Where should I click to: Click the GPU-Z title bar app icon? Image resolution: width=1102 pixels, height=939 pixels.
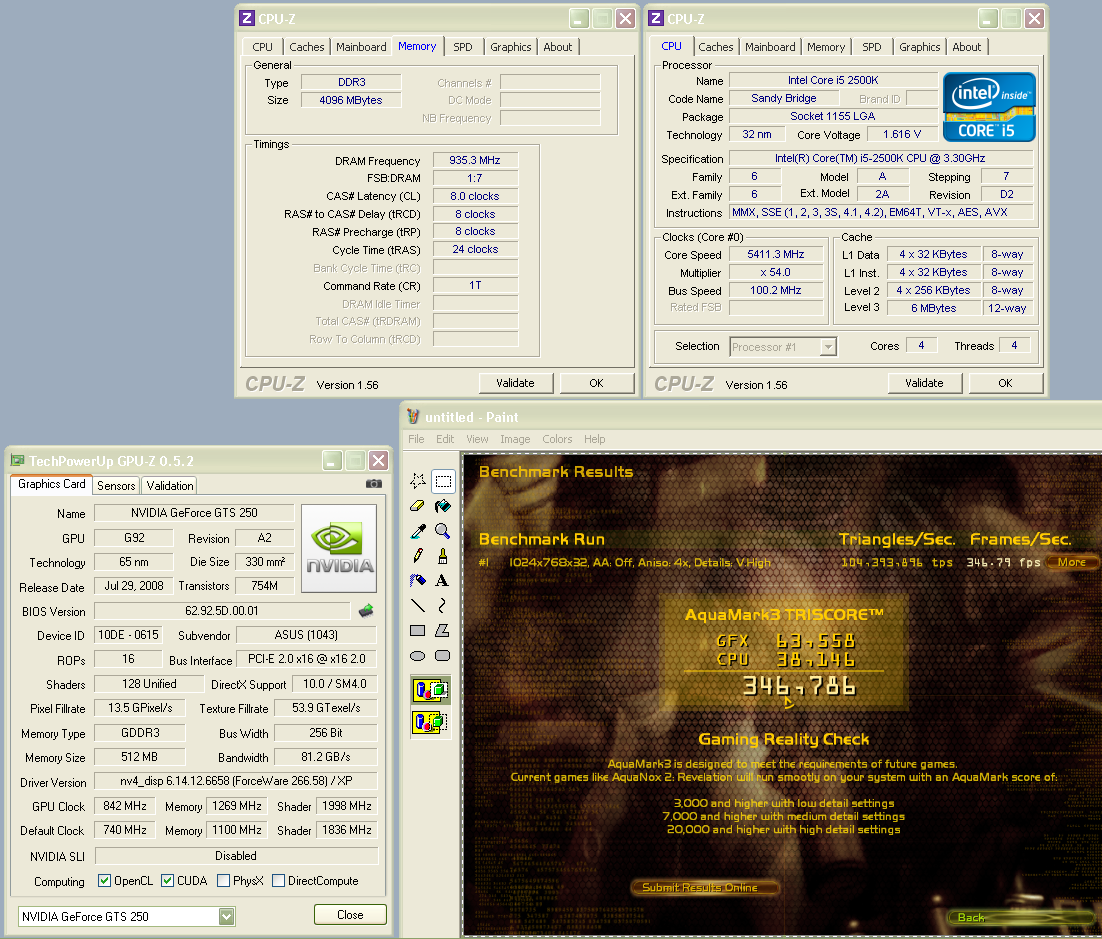point(18,461)
